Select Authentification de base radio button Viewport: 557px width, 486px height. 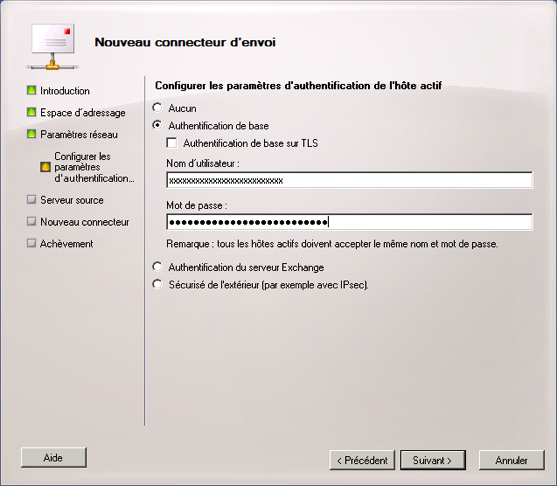[157, 125]
